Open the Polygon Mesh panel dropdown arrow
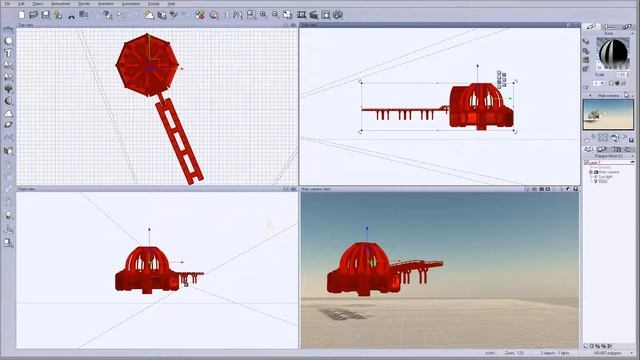 coord(632,156)
